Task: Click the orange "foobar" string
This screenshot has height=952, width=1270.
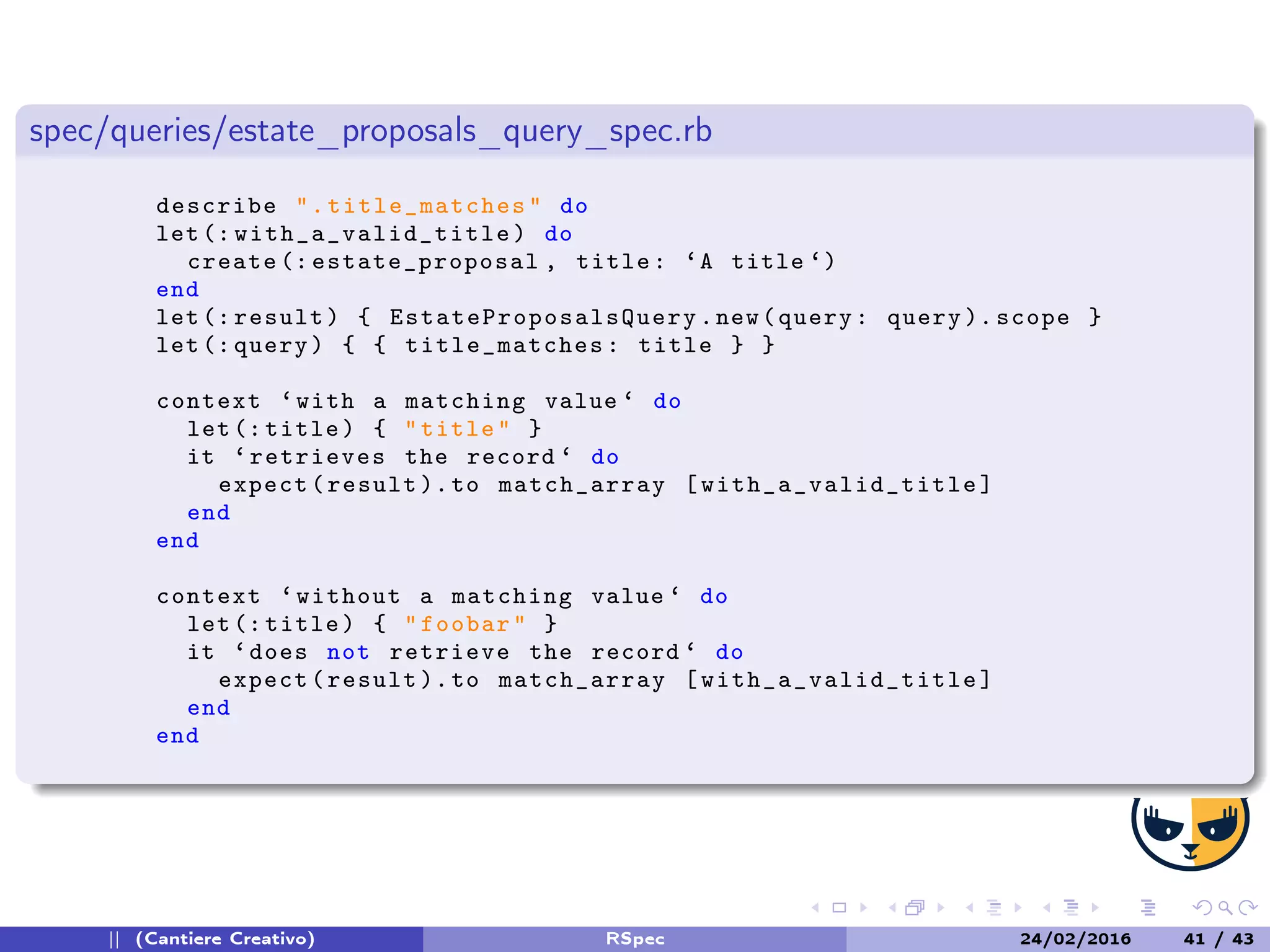Action: coord(465,624)
